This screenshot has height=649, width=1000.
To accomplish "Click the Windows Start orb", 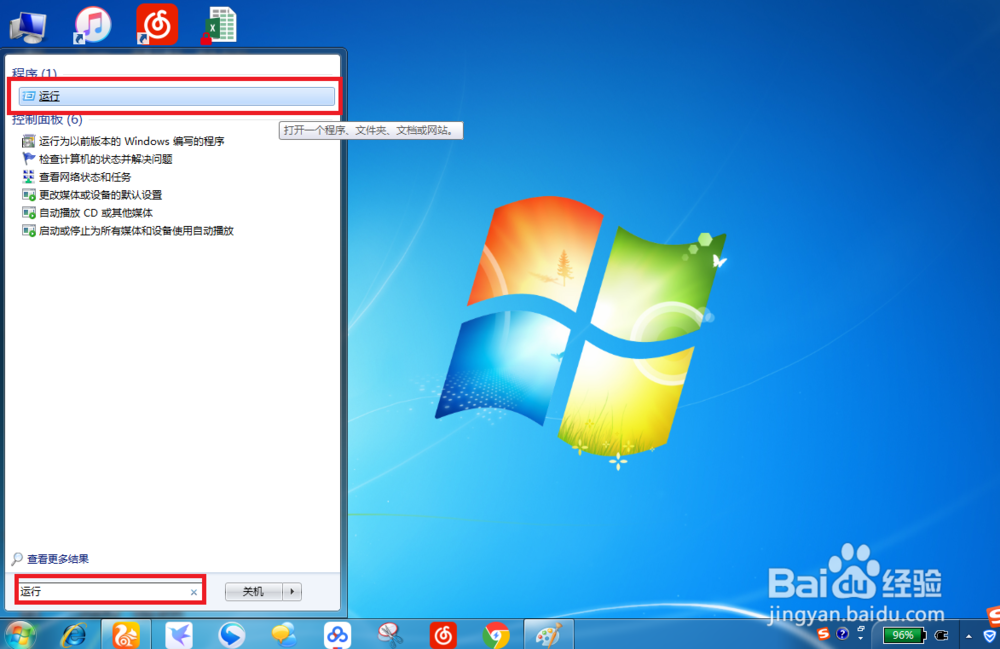I will (21, 634).
